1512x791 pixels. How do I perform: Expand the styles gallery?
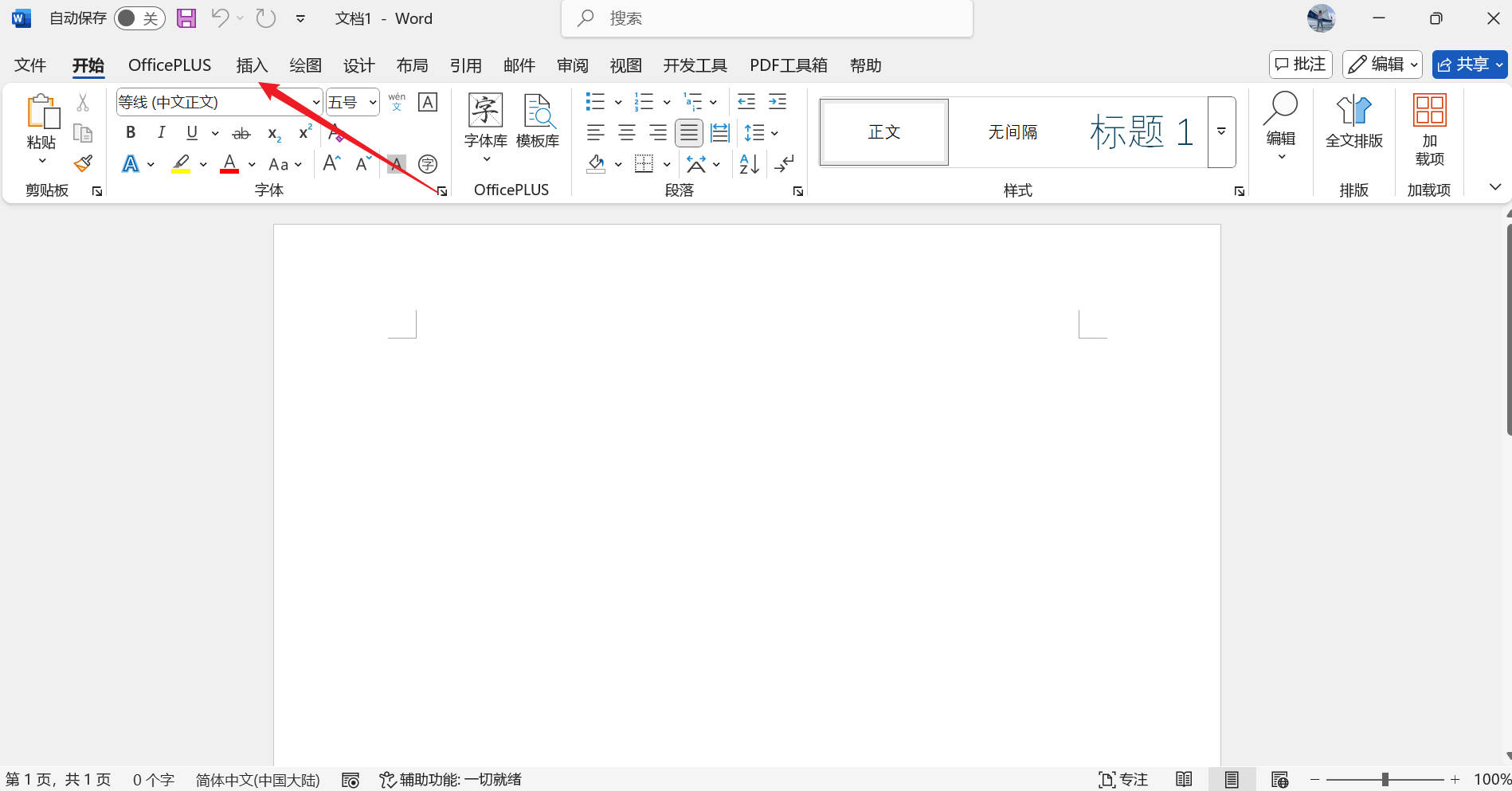pyautogui.click(x=1221, y=131)
